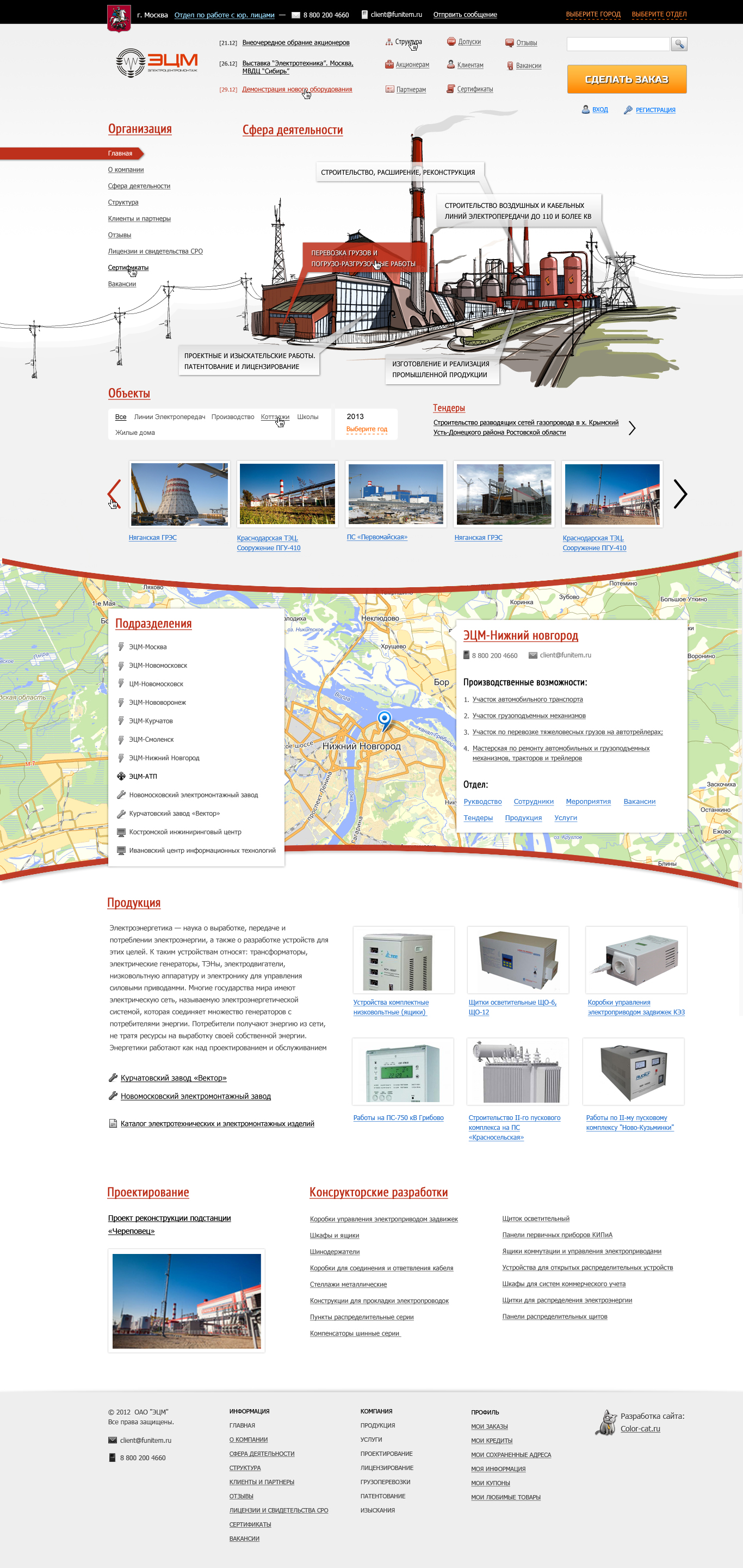The image size is (743, 1568).
Task: Click the Партнерам icon
Action: point(389,89)
